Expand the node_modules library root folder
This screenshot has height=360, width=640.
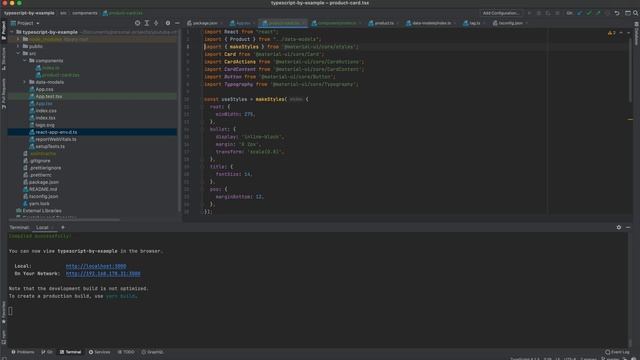pos(18,39)
